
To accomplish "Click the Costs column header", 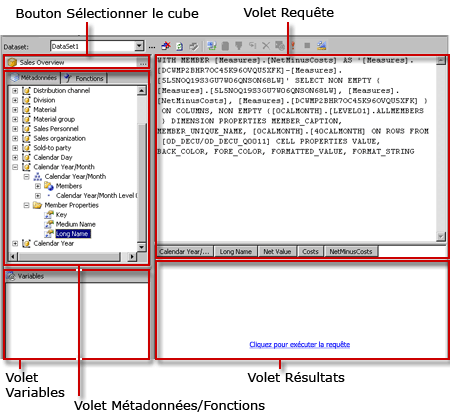I will (x=310, y=252).
